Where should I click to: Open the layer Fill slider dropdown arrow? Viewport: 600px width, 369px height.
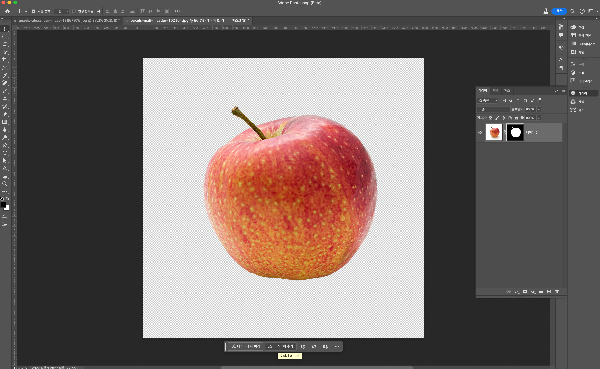pyautogui.click(x=538, y=118)
